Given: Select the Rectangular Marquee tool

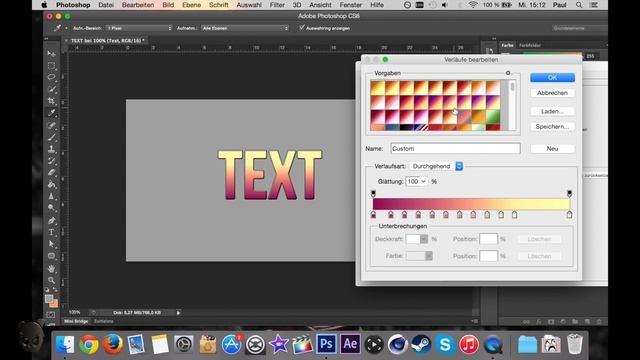Looking at the screenshot, I should (51, 66).
